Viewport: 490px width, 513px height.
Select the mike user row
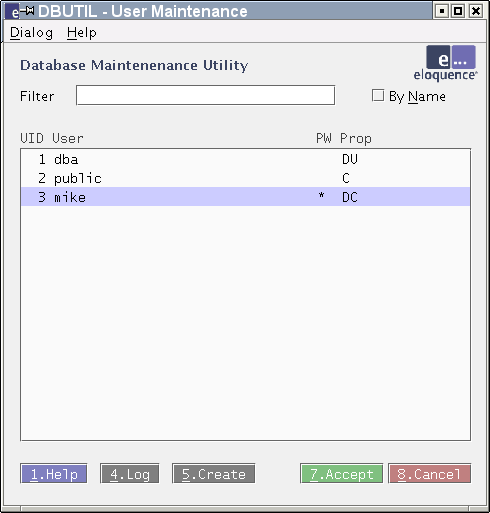(246, 197)
